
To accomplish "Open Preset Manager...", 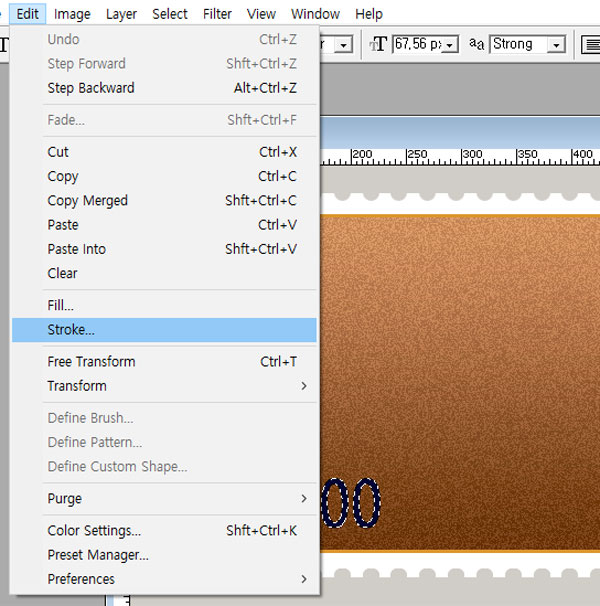I will point(164,555).
